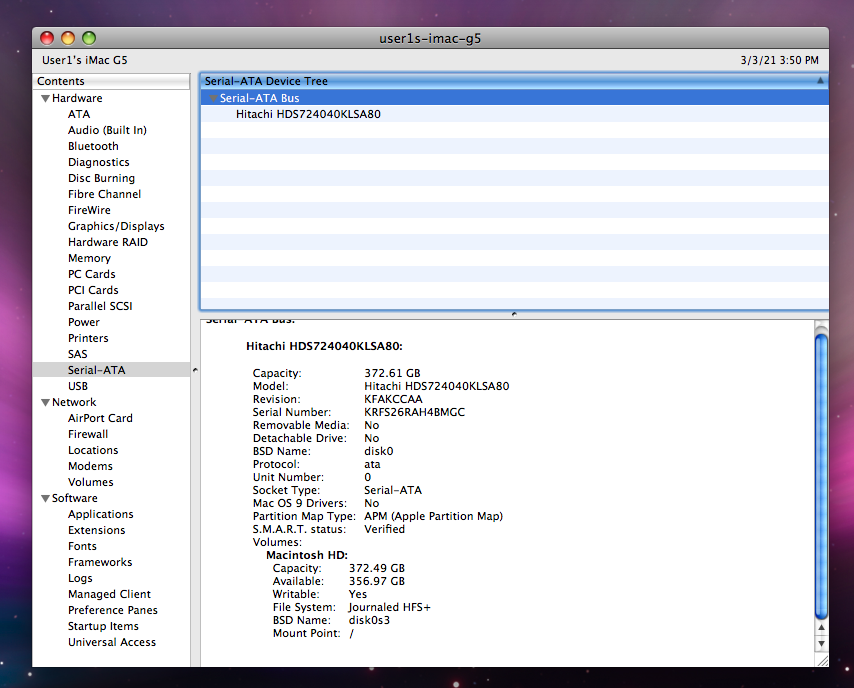Select Printers in the sidebar
This screenshot has width=854, height=688.
pos(88,338)
